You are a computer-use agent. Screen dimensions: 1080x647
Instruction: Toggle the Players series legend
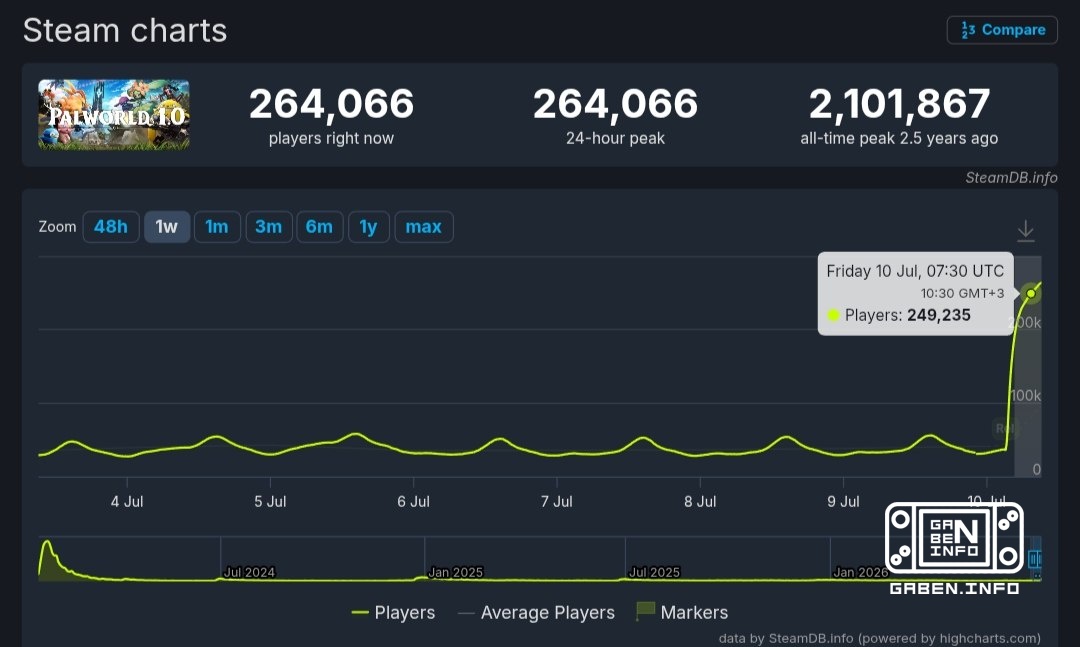tap(393, 613)
